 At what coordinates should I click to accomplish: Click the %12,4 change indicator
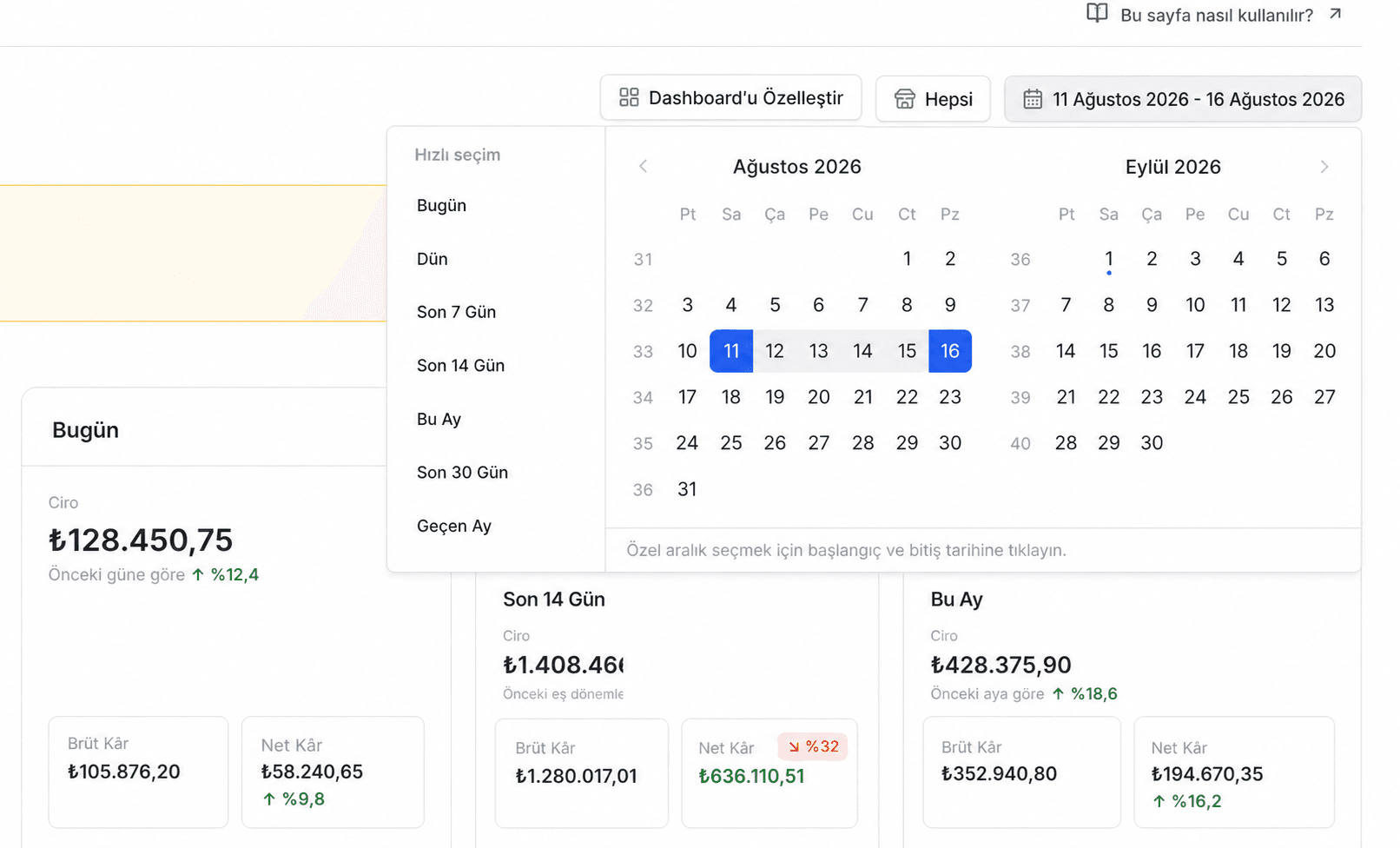(x=225, y=574)
